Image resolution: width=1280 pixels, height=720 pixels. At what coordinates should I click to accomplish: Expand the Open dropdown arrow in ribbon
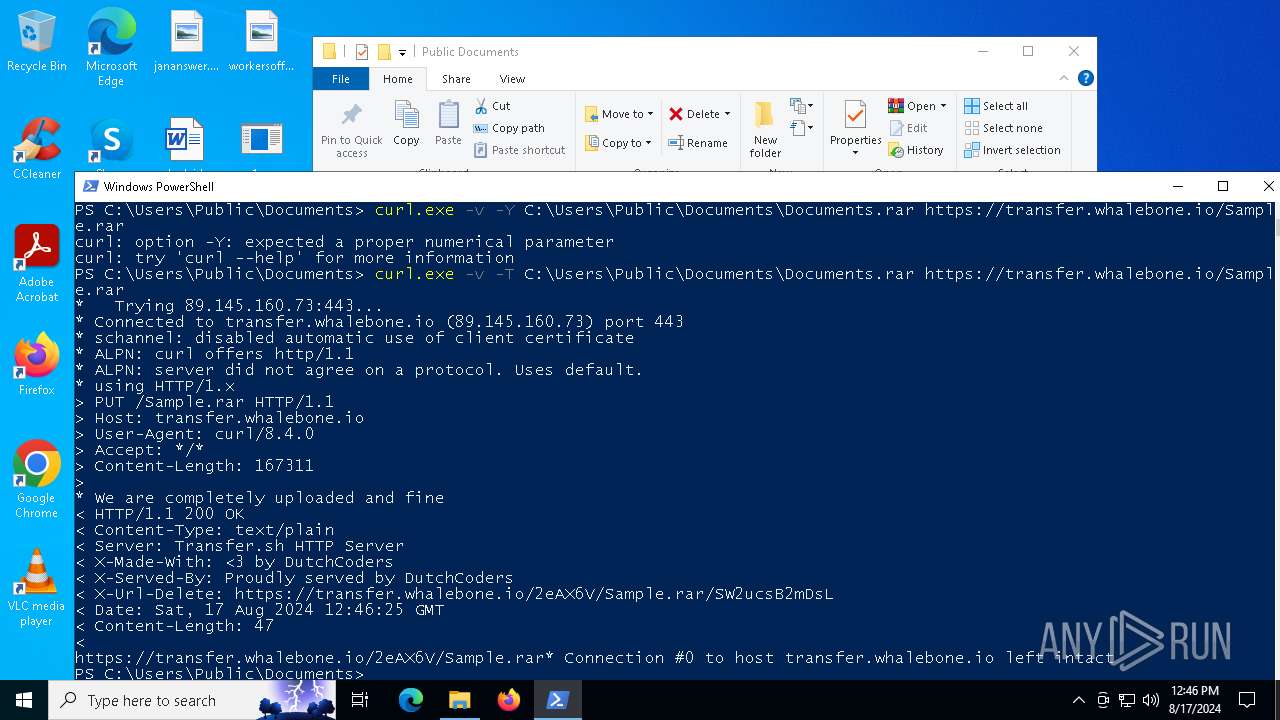tap(943, 106)
